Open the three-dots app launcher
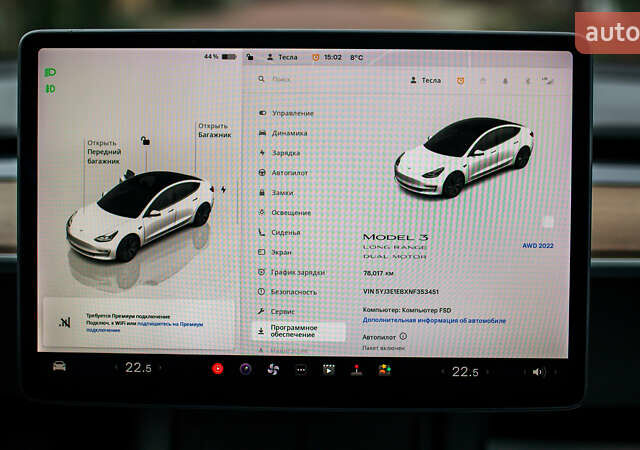The image size is (640, 450). click(x=301, y=369)
